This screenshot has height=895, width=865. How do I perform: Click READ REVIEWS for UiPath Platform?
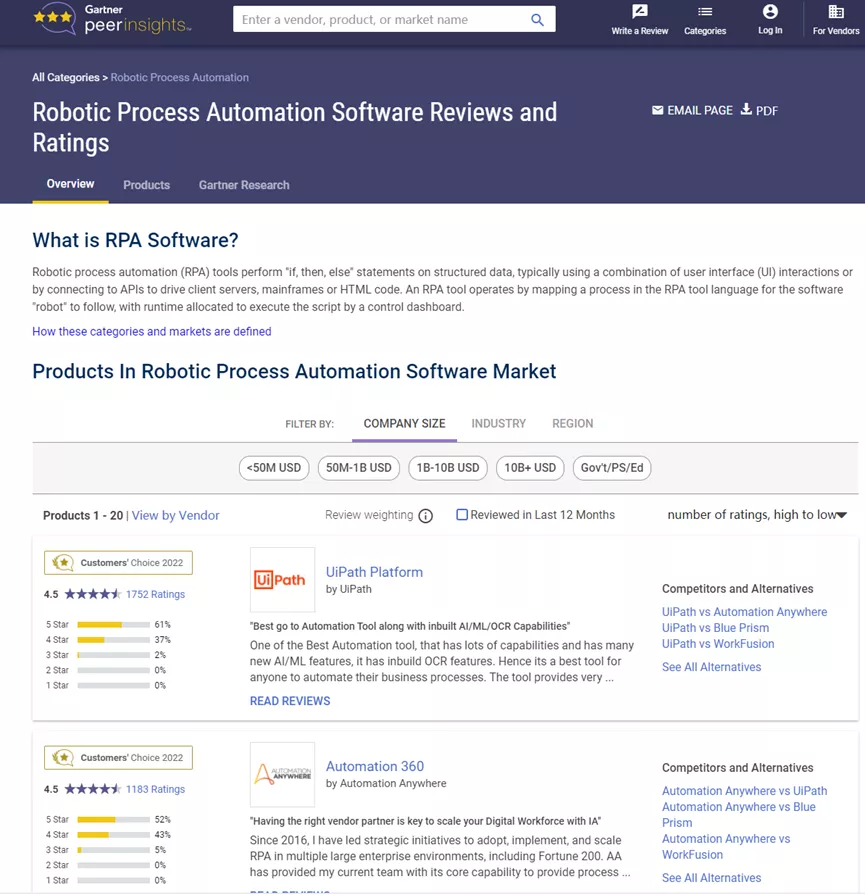[290, 701]
